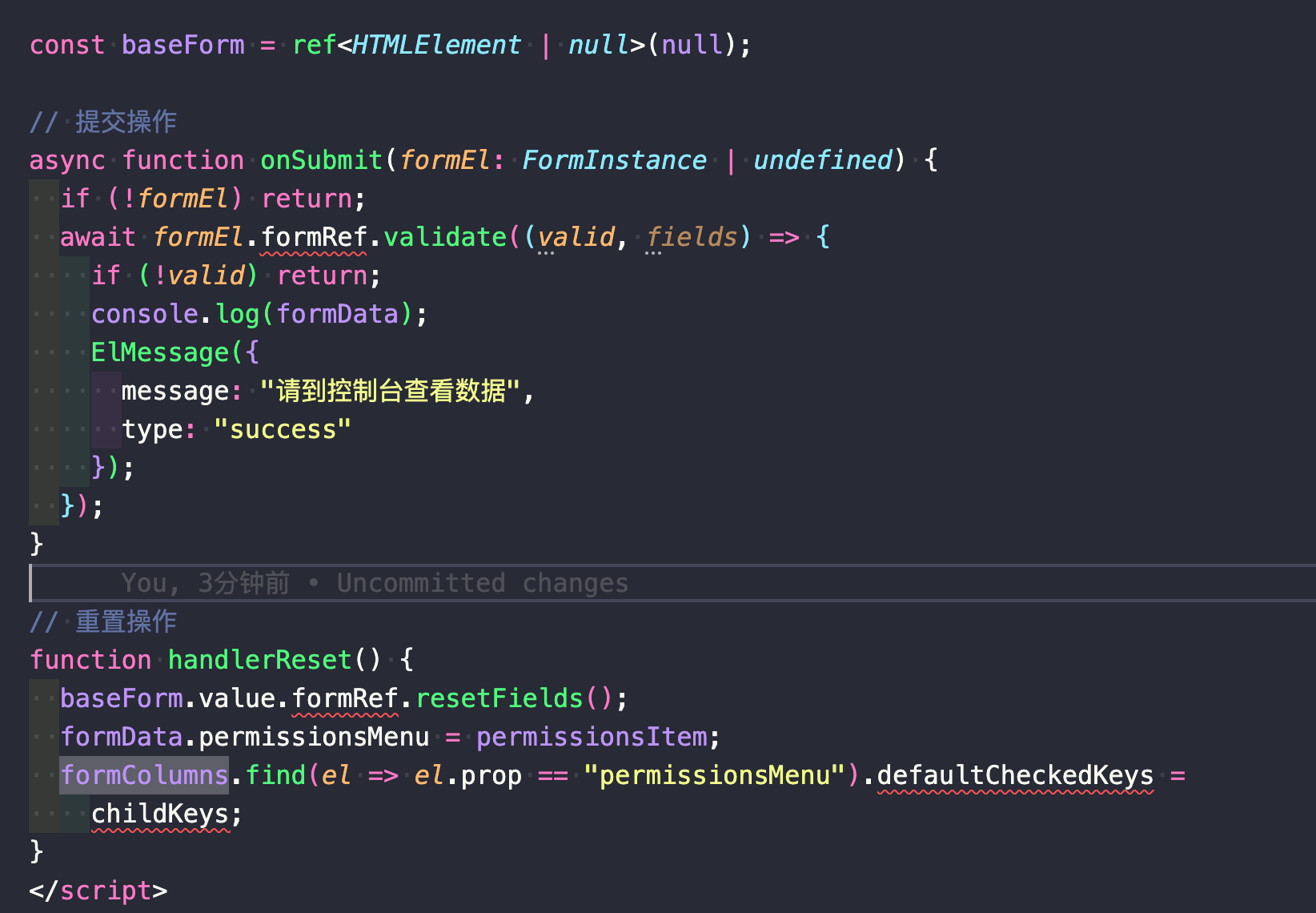Click highlighted formColumns identifier
This screenshot has height=913, width=1316.
click(145, 775)
